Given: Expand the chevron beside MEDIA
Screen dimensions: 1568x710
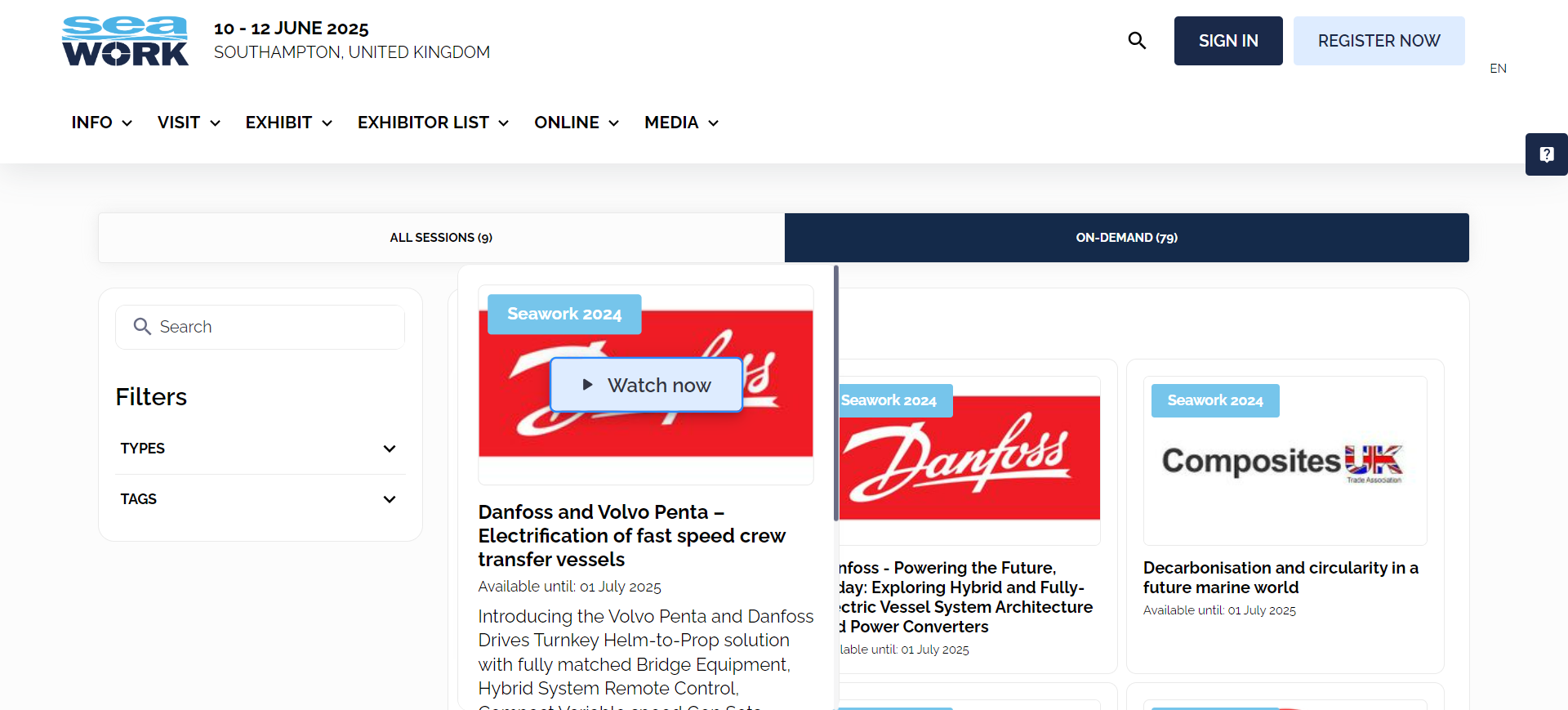Looking at the screenshot, I should [714, 123].
